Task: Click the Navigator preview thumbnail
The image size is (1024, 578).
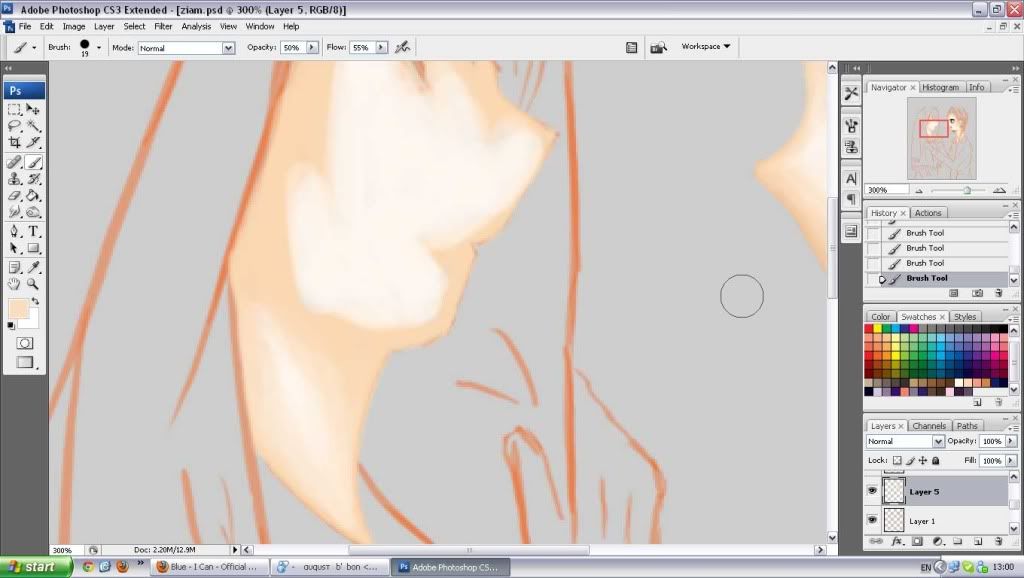Action: [941, 138]
